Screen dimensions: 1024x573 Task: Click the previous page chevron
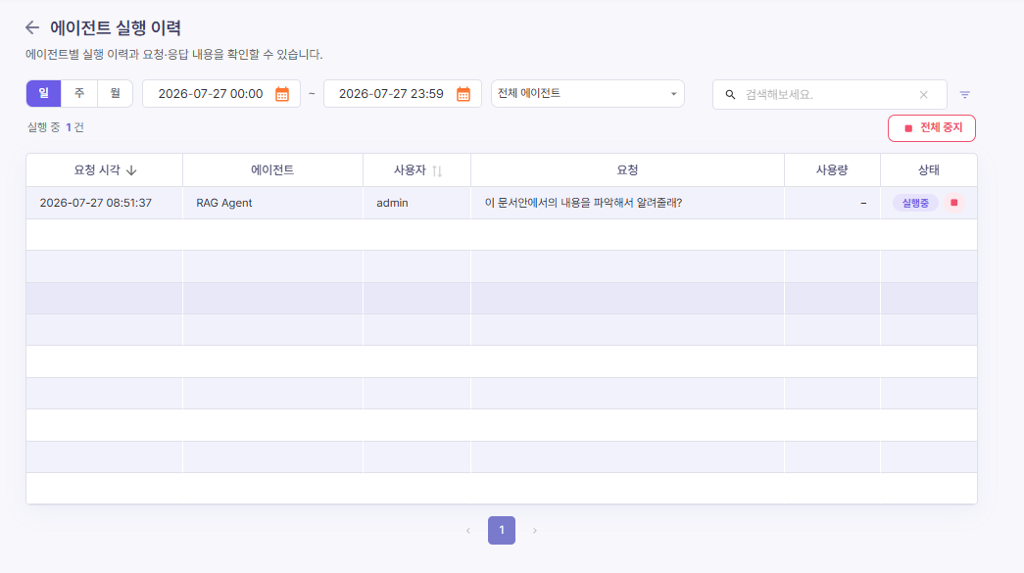point(468,531)
